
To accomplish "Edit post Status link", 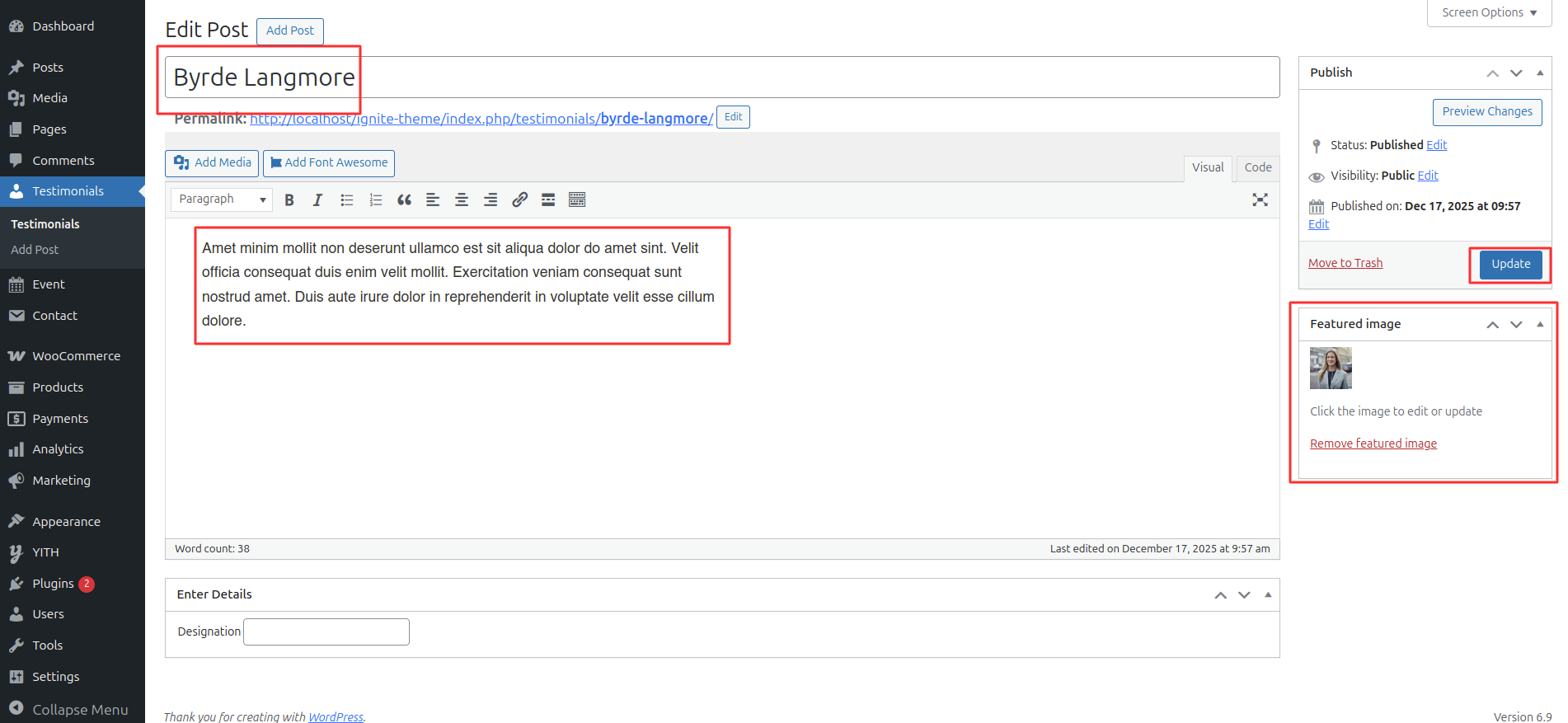I will [1437, 145].
